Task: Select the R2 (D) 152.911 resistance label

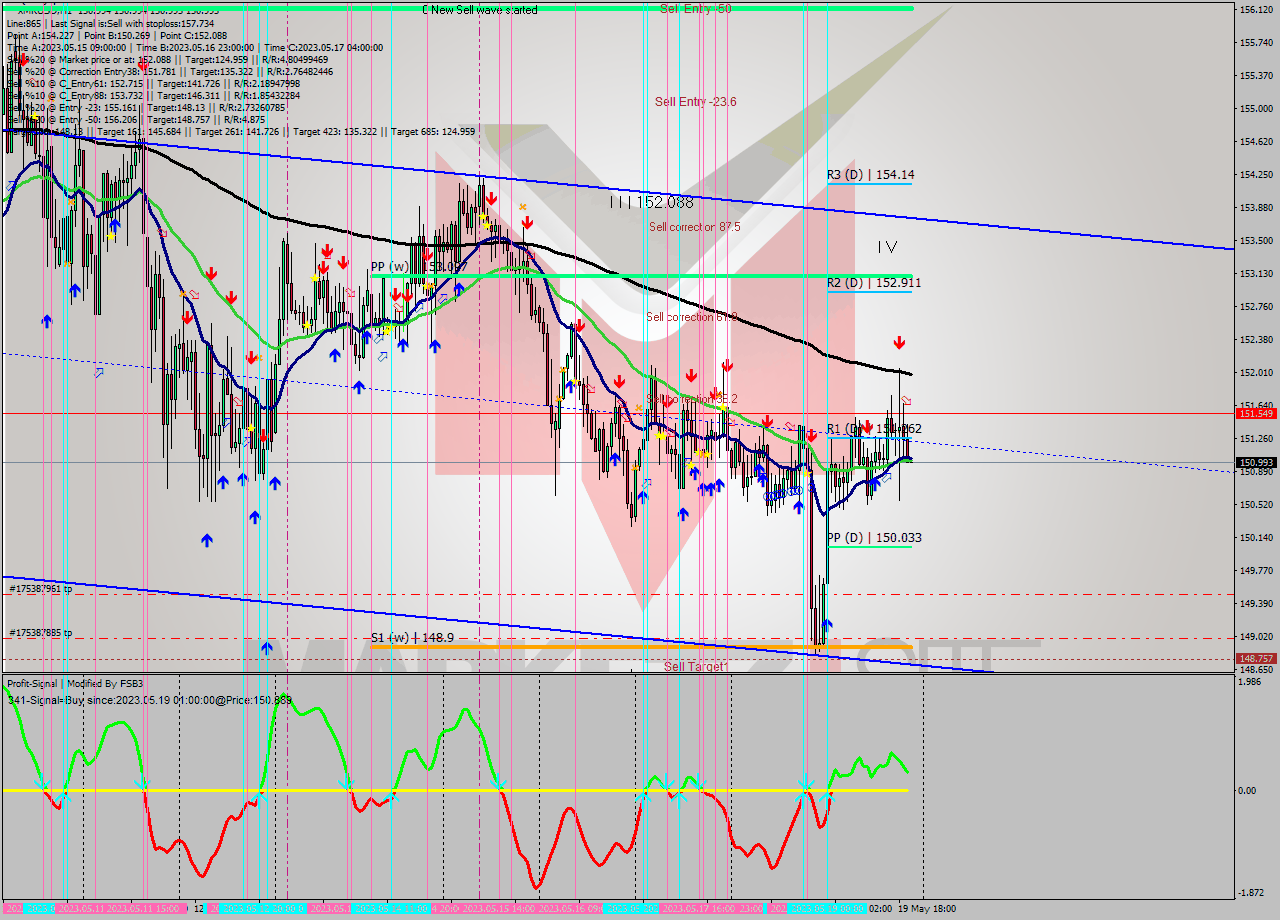Action: 873,283
